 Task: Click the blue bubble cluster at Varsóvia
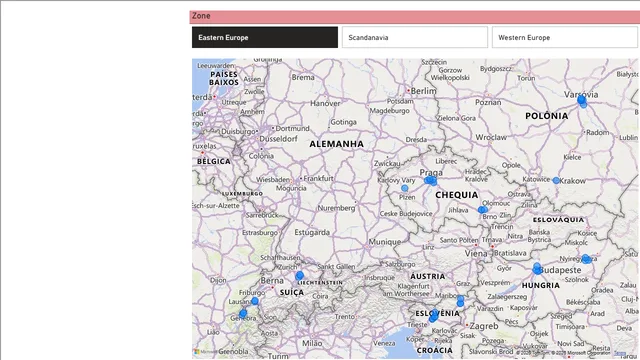point(582,101)
